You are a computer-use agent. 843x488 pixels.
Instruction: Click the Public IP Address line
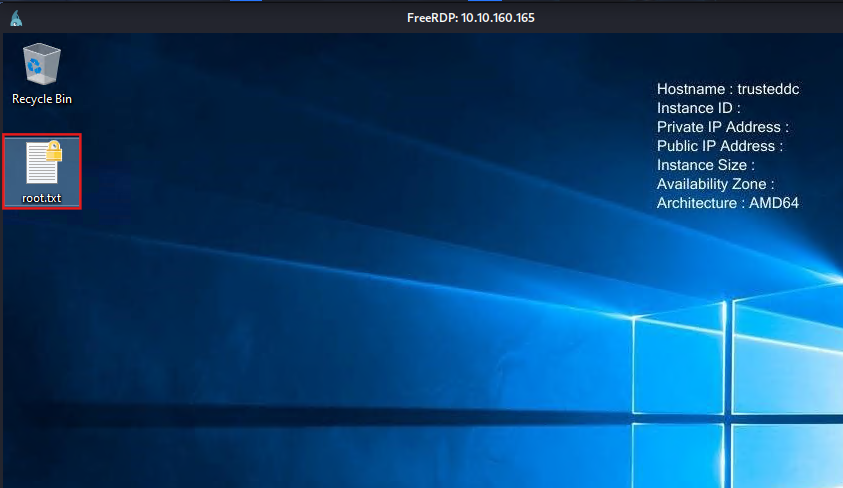coord(719,146)
